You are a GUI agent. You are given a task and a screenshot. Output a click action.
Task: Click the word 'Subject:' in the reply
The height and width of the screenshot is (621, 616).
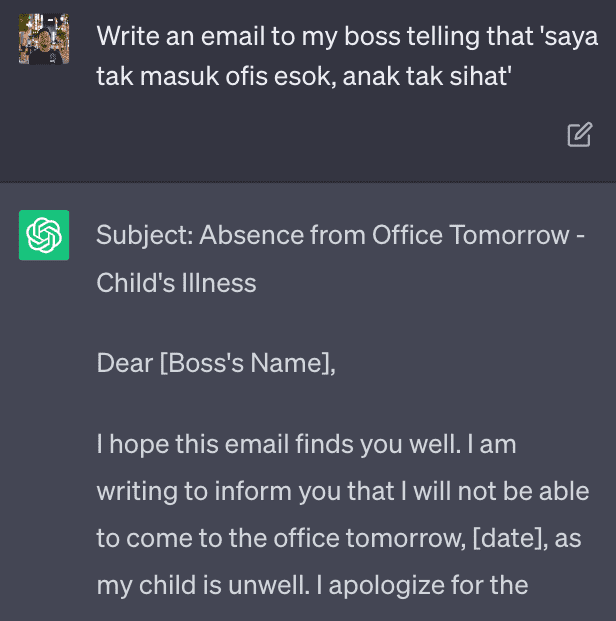point(145,236)
